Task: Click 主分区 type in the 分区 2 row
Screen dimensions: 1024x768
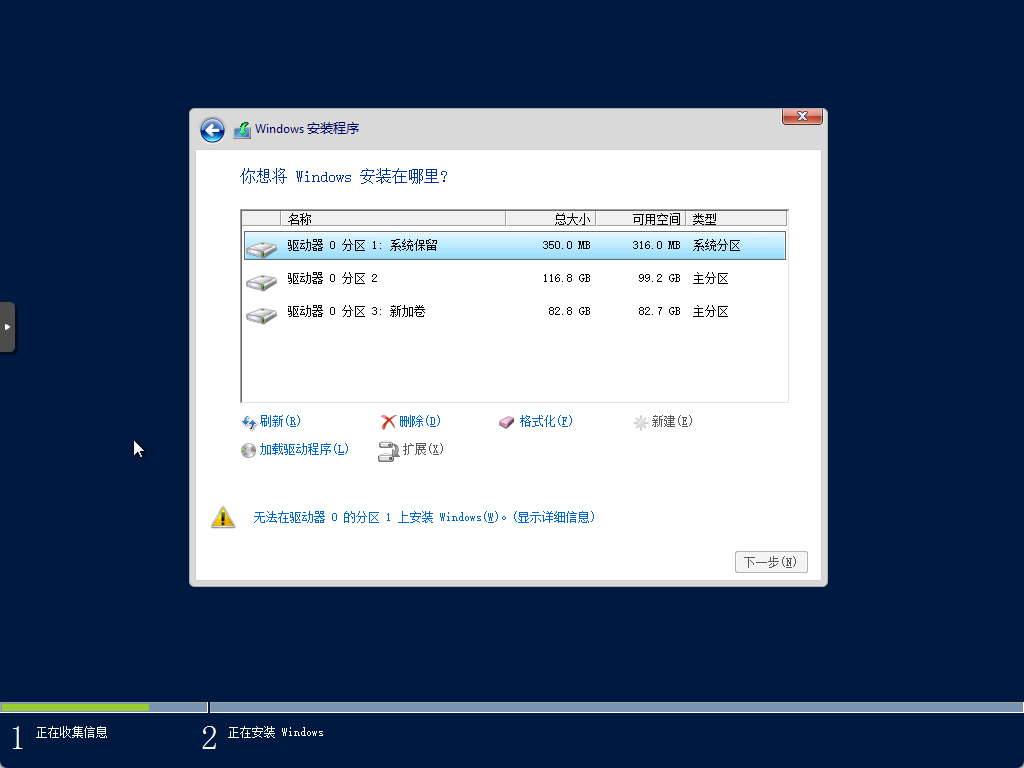Action: point(711,279)
